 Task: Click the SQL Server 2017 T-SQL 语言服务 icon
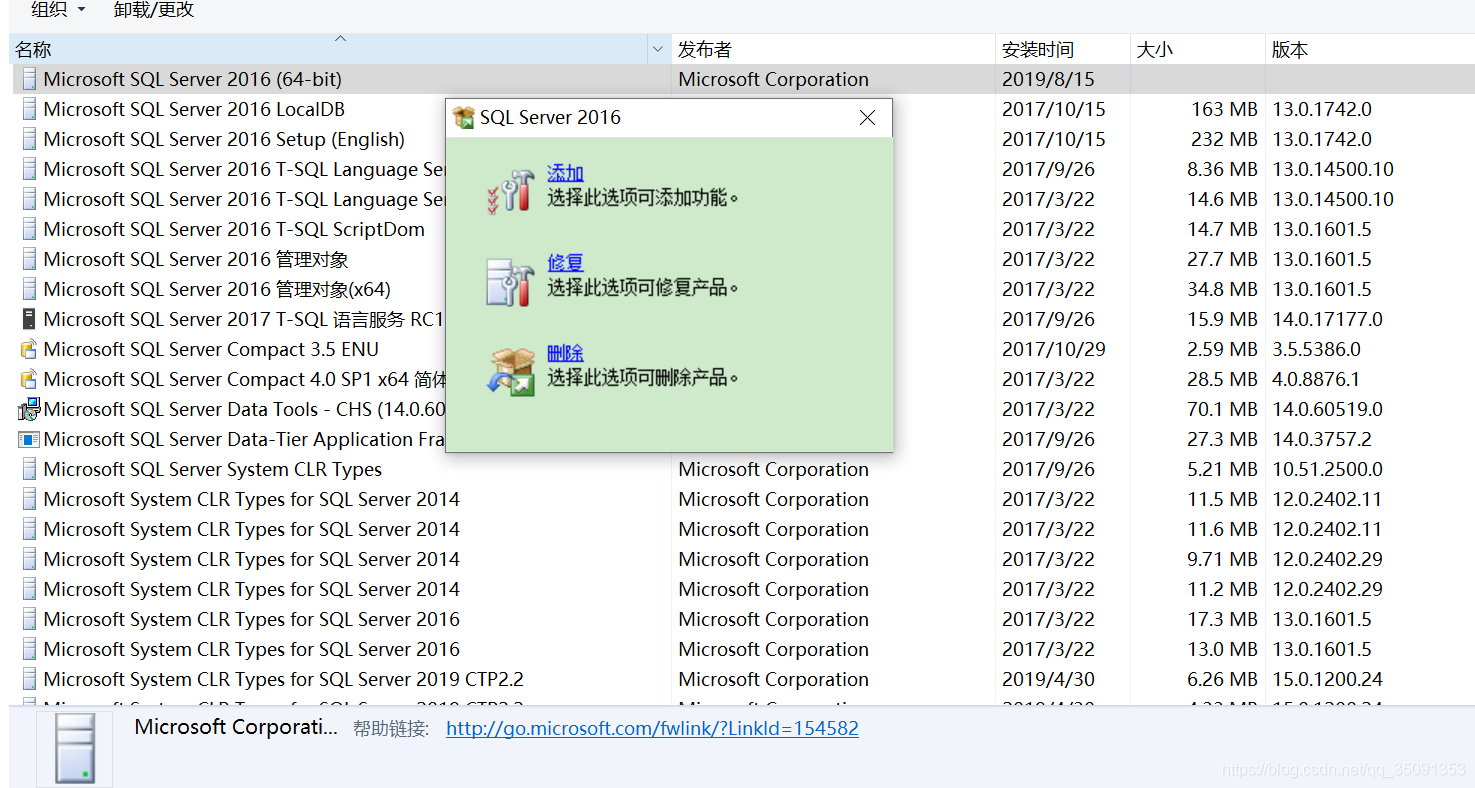27,319
